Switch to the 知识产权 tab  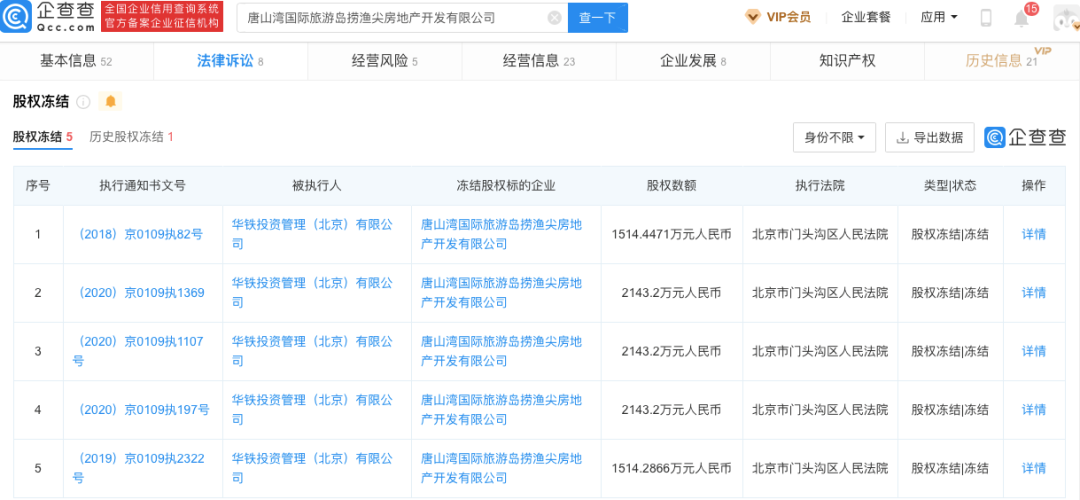pos(847,61)
